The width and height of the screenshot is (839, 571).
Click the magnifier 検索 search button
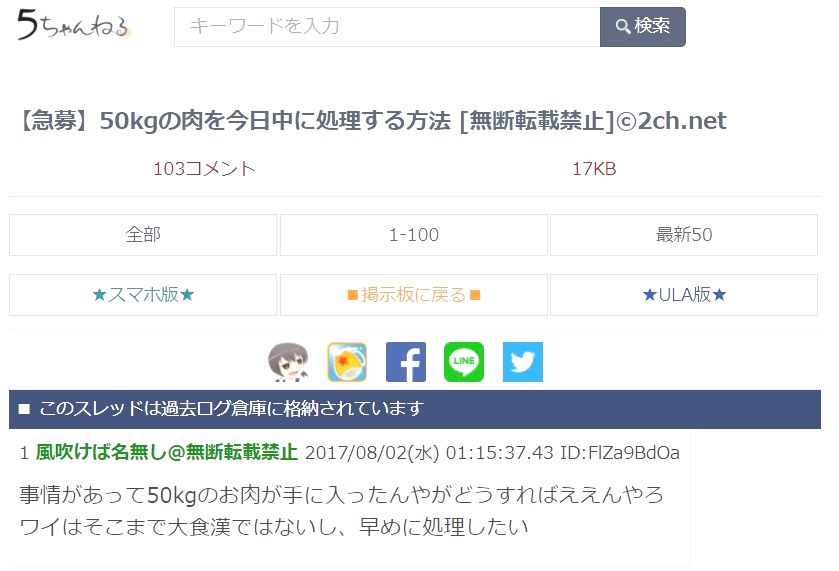[x=643, y=27]
